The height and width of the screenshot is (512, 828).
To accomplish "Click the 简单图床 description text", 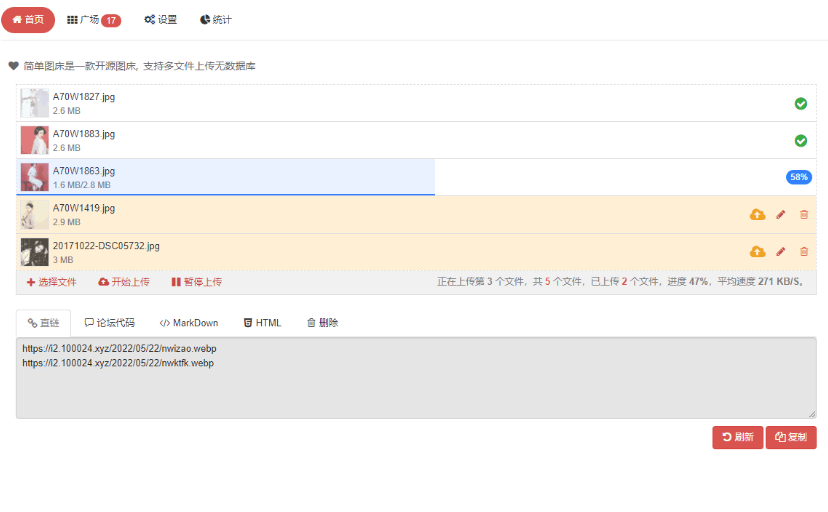I will click(x=139, y=66).
